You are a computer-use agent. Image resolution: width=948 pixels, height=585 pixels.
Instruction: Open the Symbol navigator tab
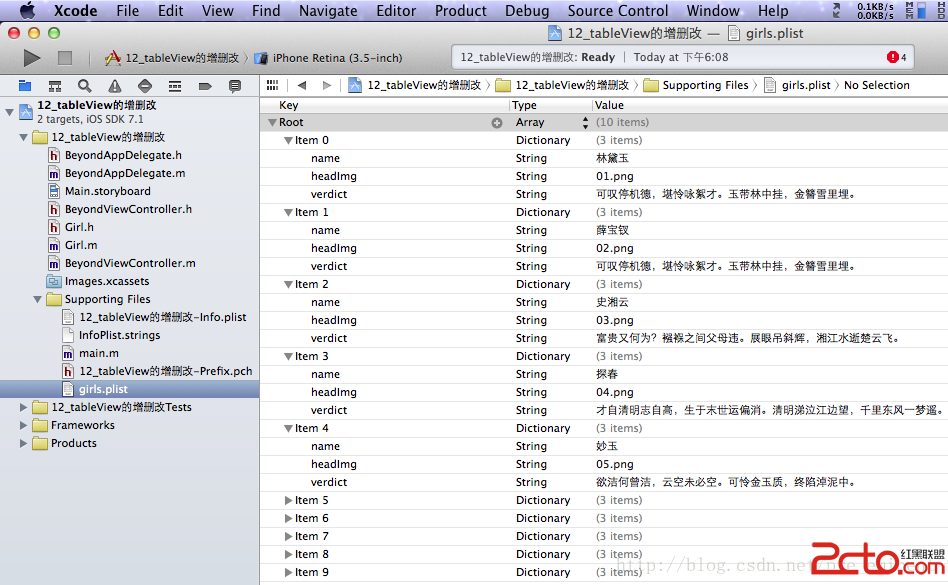point(55,86)
